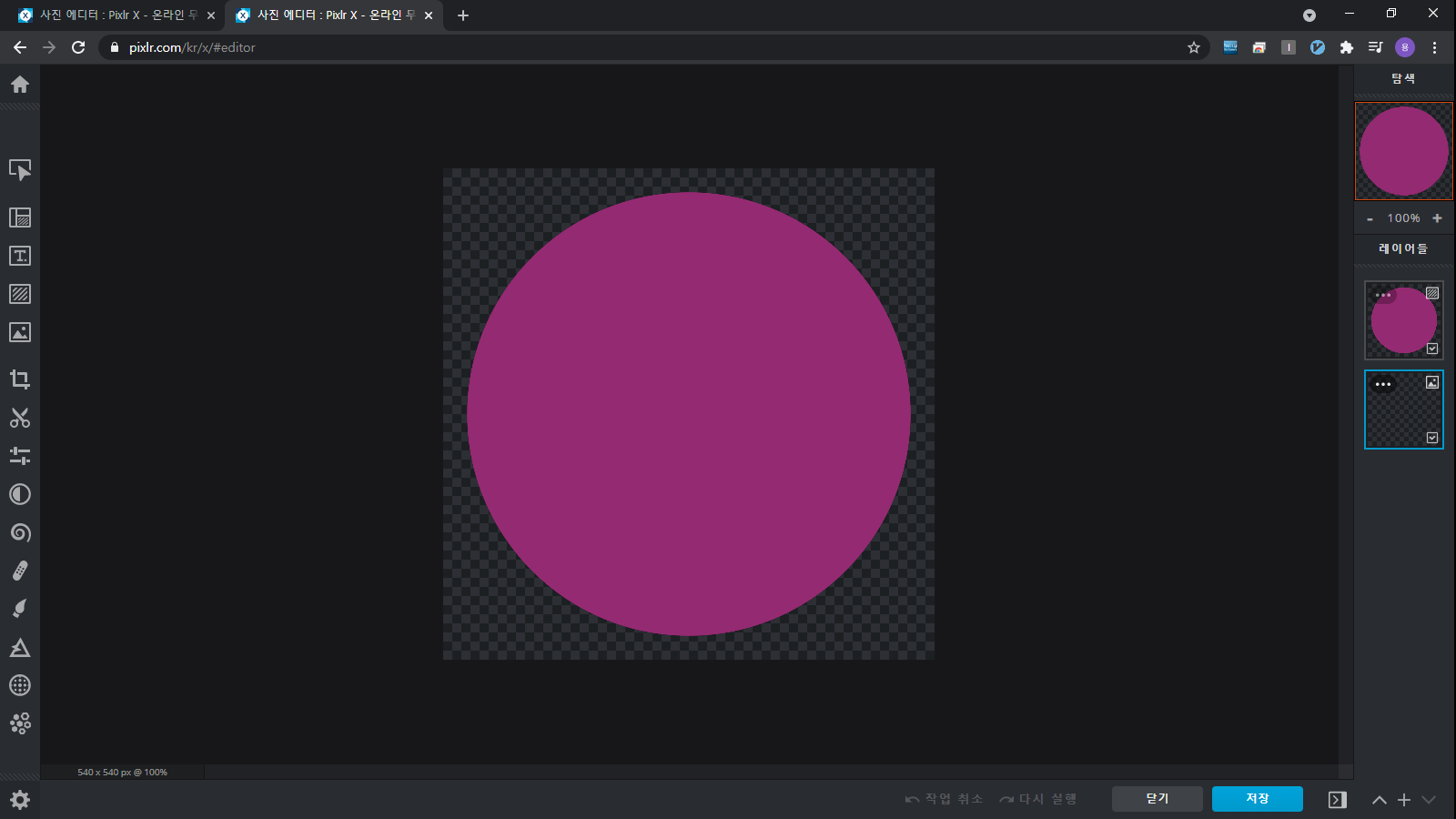Toggle visibility of circle layer

click(1432, 349)
